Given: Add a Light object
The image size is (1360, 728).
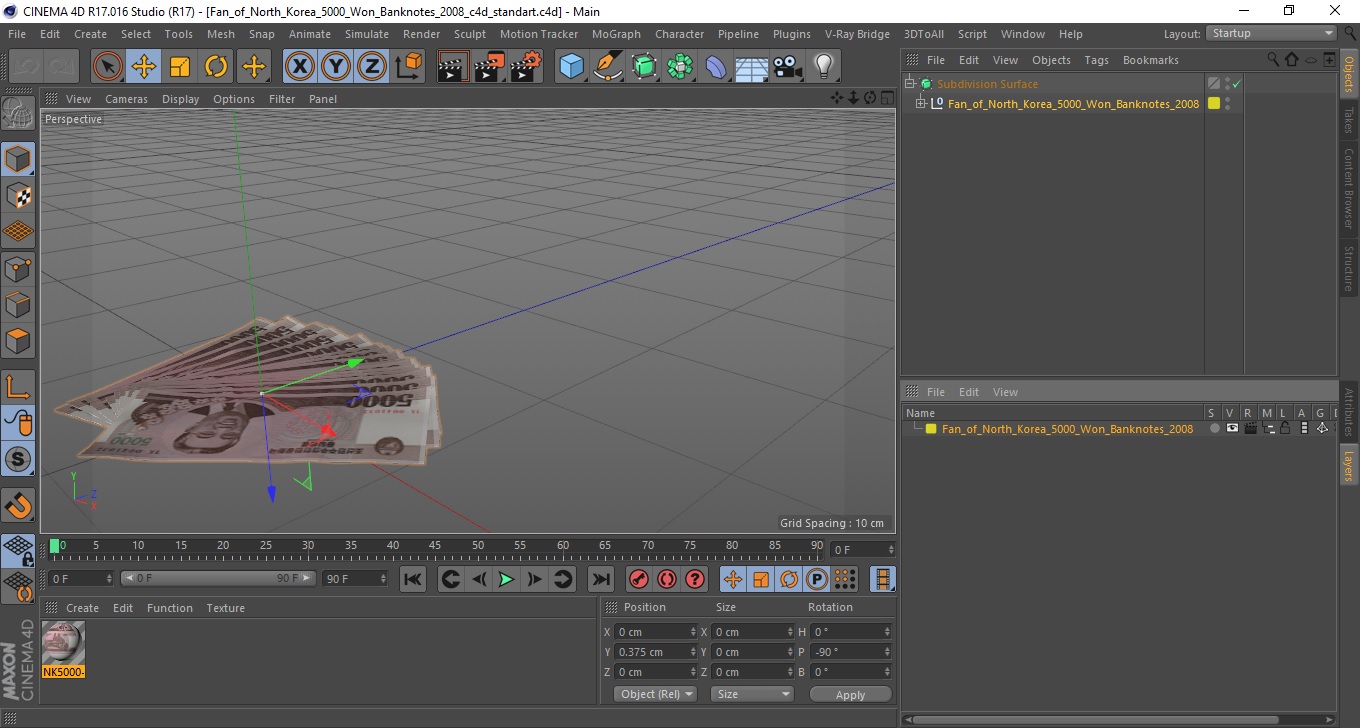Looking at the screenshot, I should [x=823, y=67].
